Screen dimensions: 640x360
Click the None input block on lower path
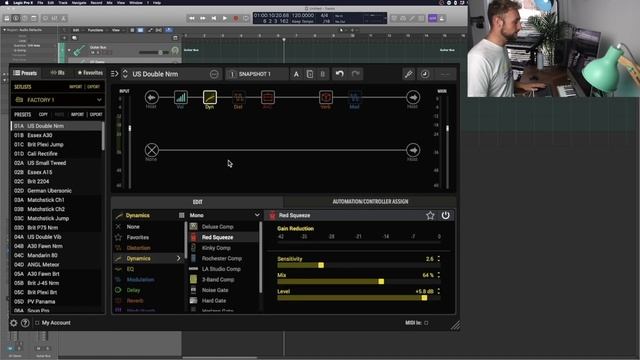[151, 150]
